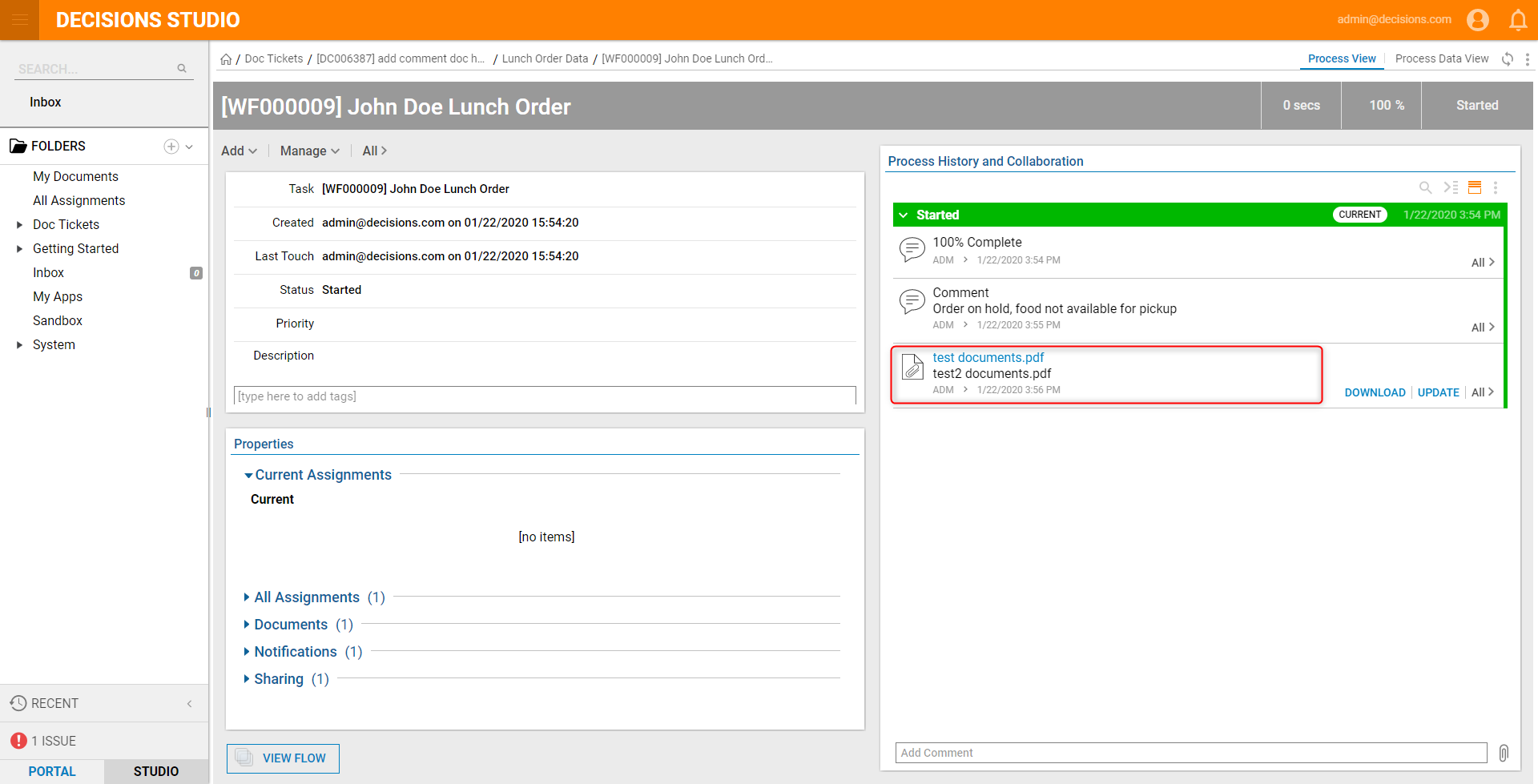The width and height of the screenshot is (1538, 784).
Task: Expand the Doc Tickets folder
Action: pos(19,225)
